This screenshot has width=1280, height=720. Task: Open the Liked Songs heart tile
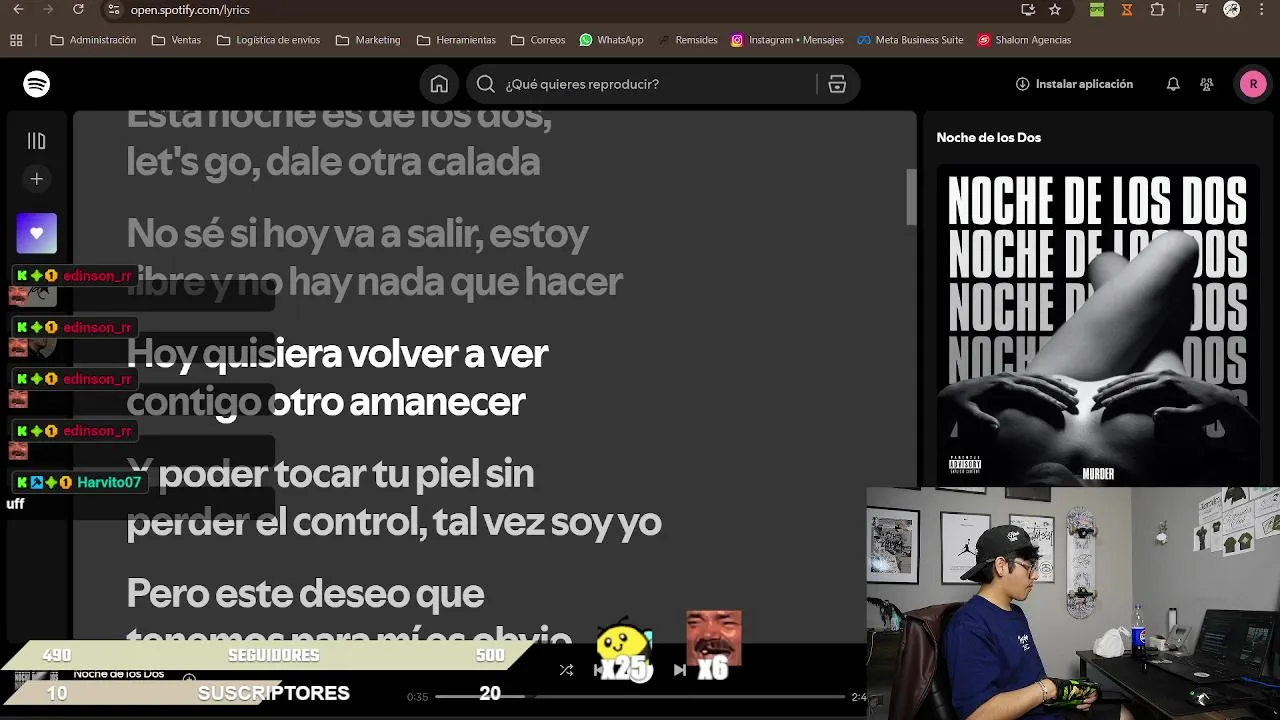pyautogui.click(x=37, y=233)
